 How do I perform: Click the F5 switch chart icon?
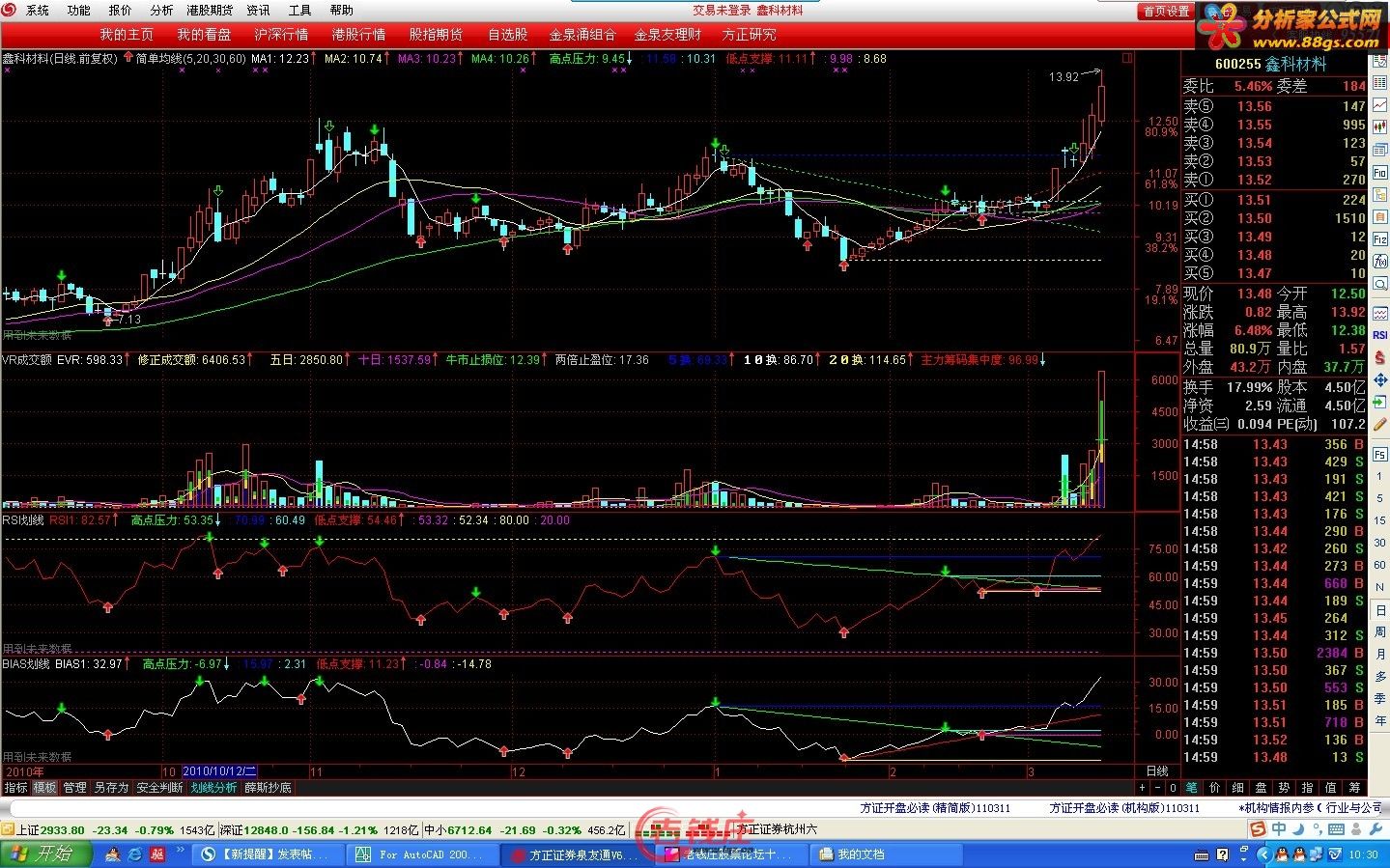pyautogui.click(x=1379, y=455)
